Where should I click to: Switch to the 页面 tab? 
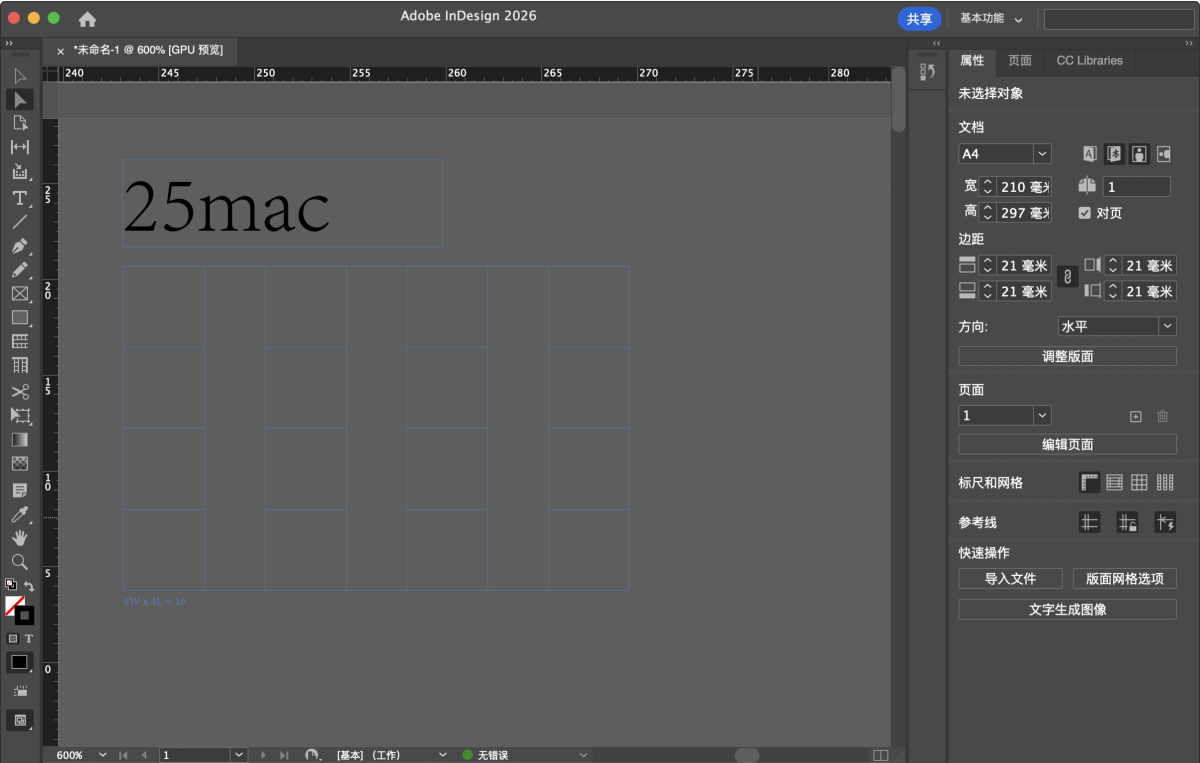(x=1020, y=61)
